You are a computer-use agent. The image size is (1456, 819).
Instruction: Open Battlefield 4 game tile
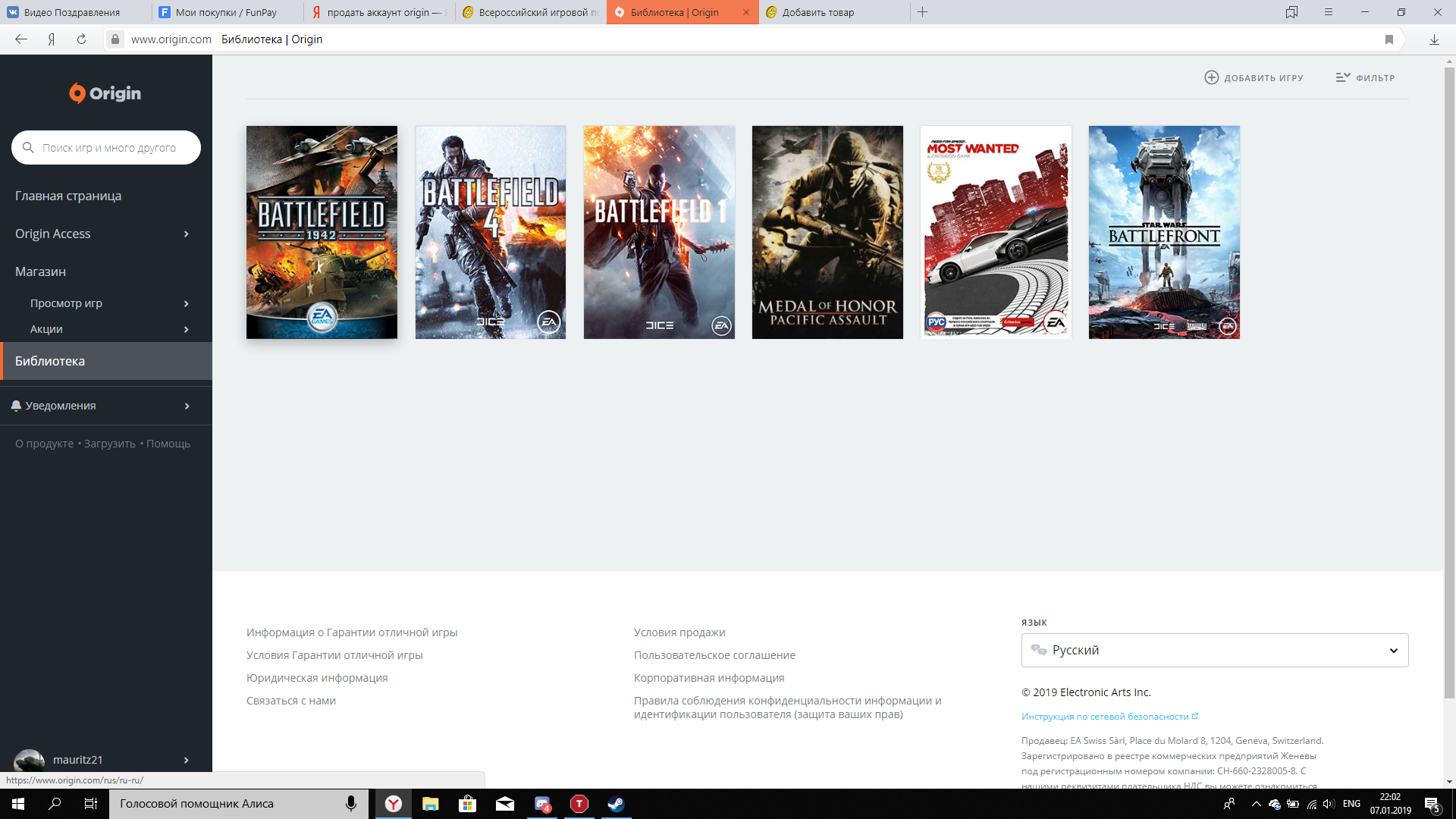coord(491,232)
